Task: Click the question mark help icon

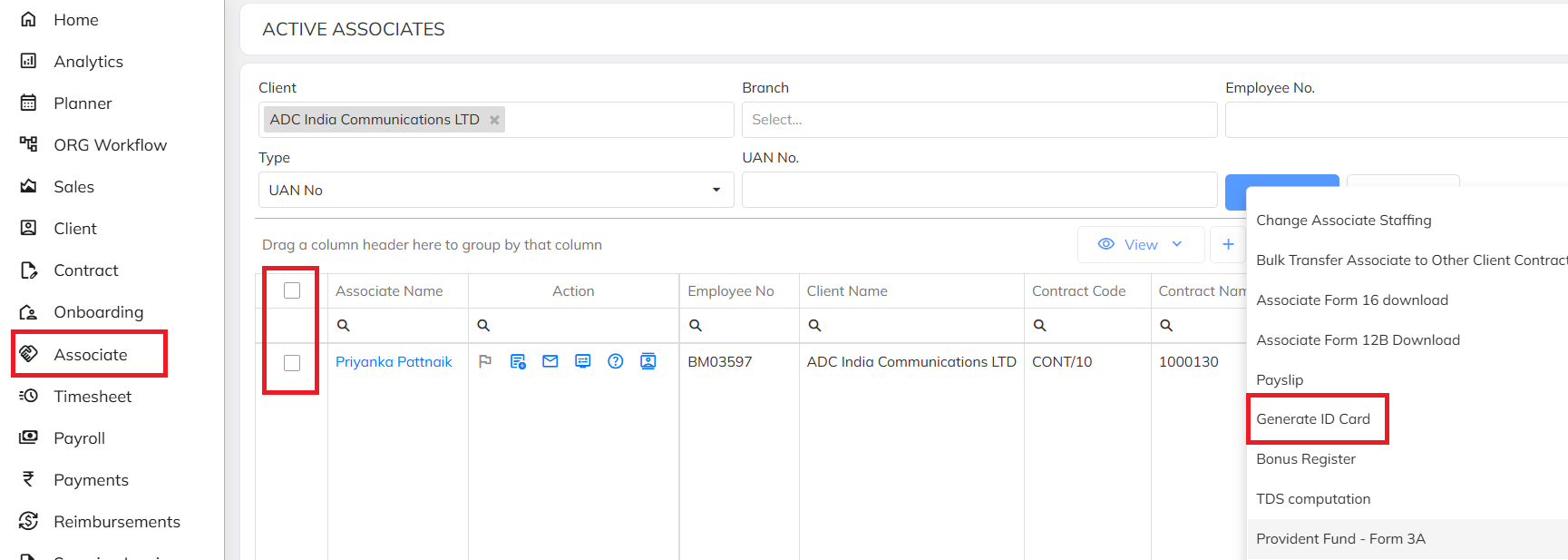Action: [616, 361]
